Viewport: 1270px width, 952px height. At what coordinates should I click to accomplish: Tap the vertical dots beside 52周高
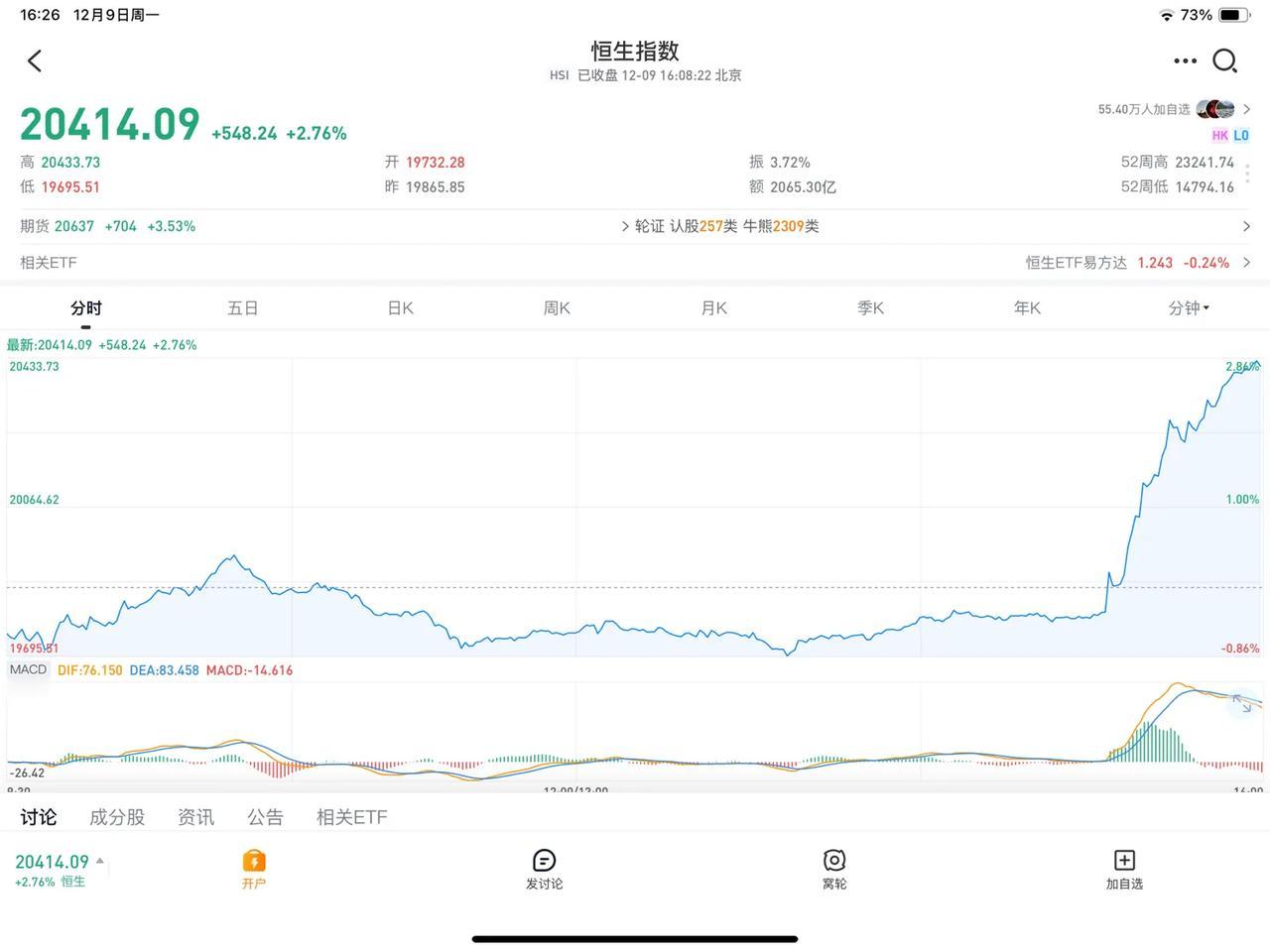click(1247, 174)
